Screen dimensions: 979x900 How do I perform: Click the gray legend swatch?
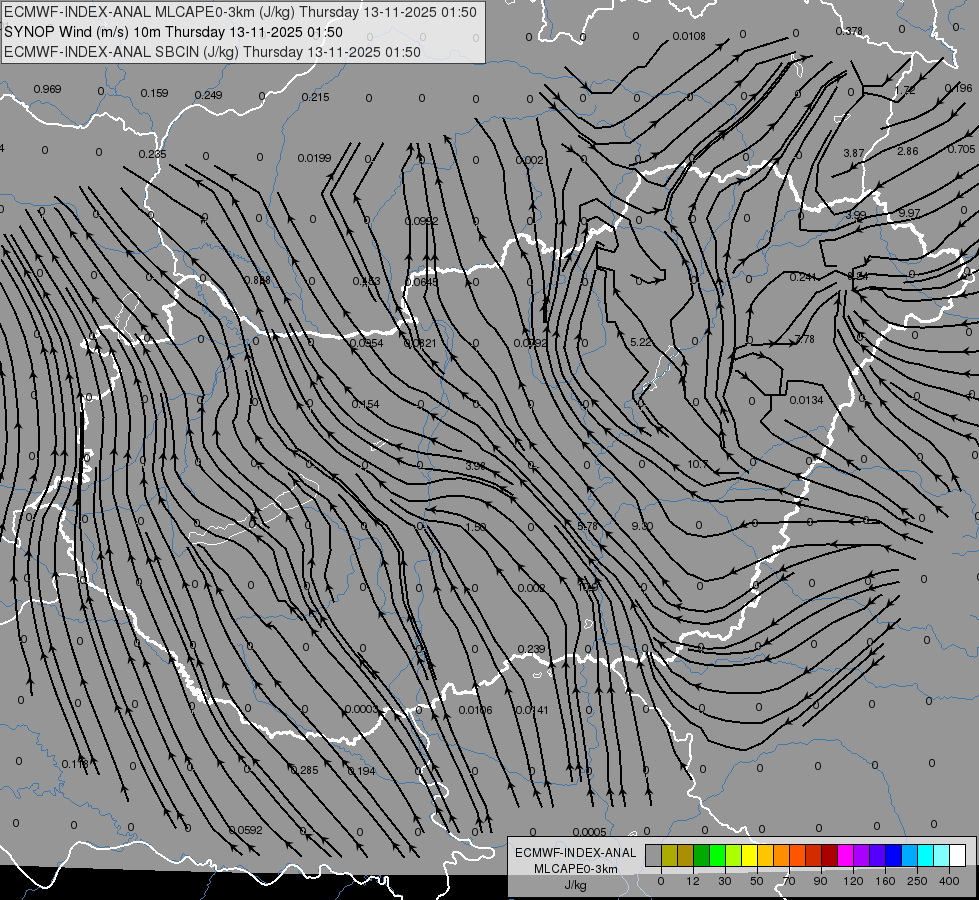click(654, 855)
